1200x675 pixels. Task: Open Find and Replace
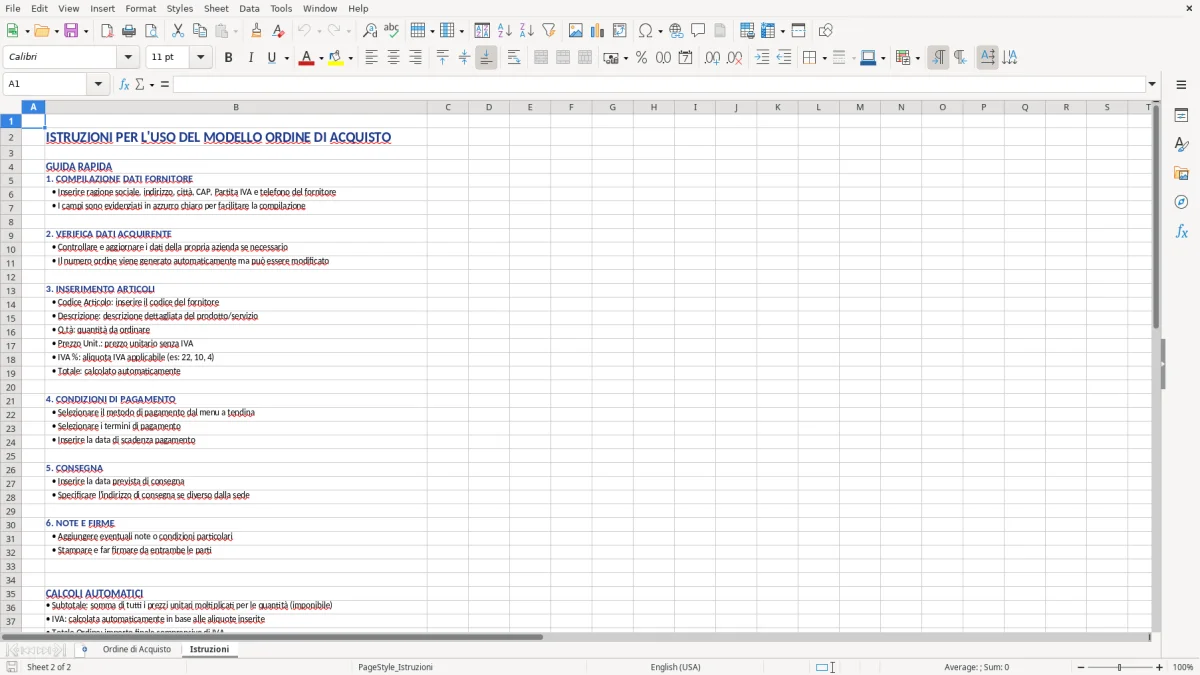pos(370,31)
